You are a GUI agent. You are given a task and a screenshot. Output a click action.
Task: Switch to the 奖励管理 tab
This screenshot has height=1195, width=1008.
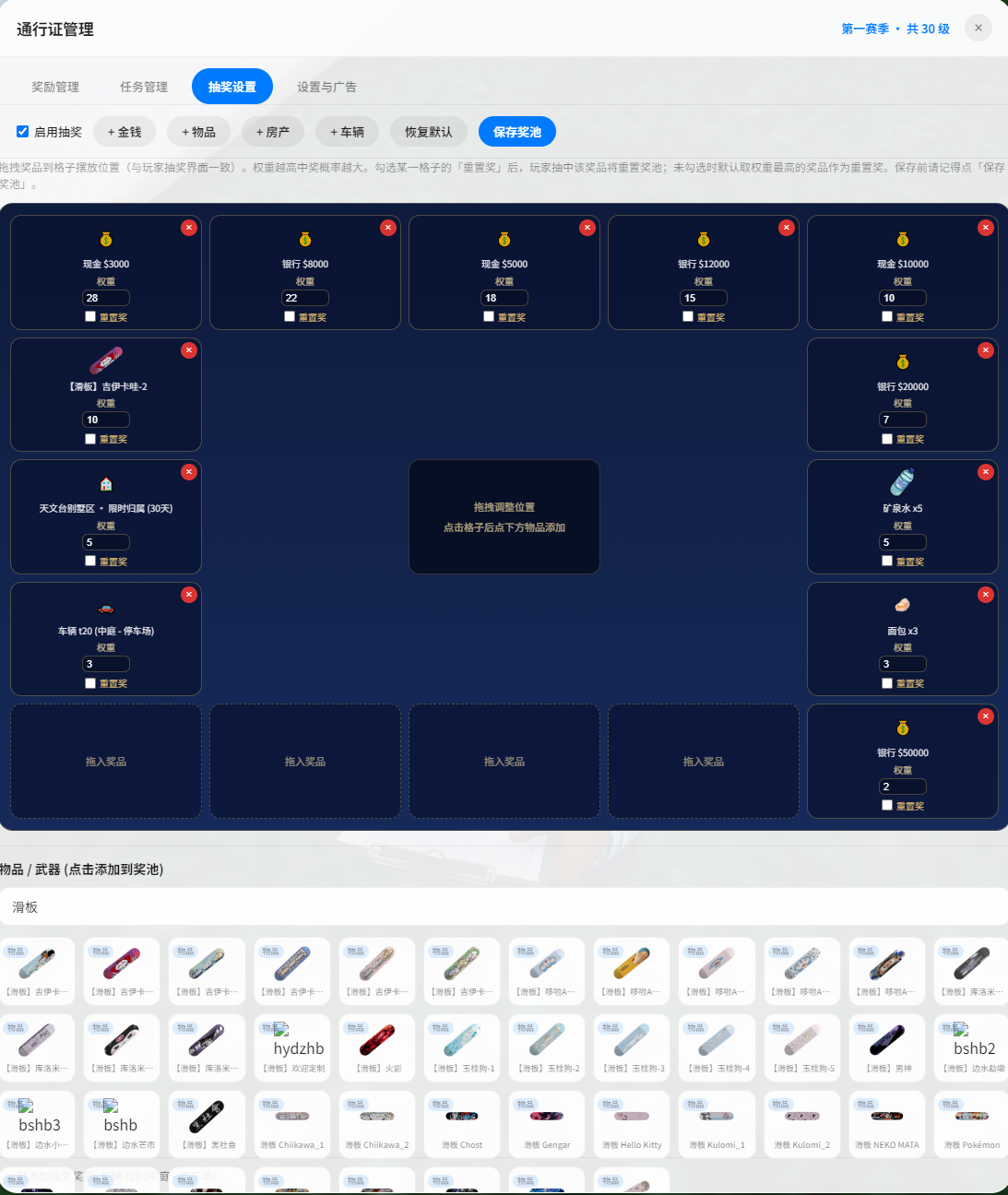click(x=55, y=87)
